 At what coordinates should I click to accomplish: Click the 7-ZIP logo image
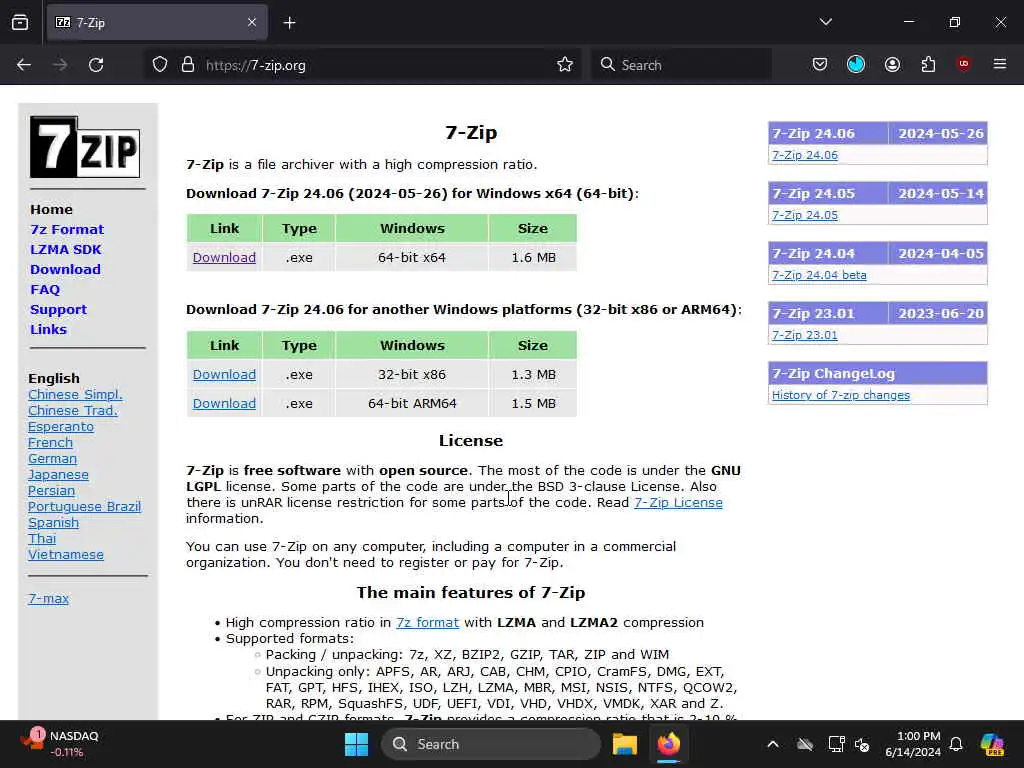(85, 147)
